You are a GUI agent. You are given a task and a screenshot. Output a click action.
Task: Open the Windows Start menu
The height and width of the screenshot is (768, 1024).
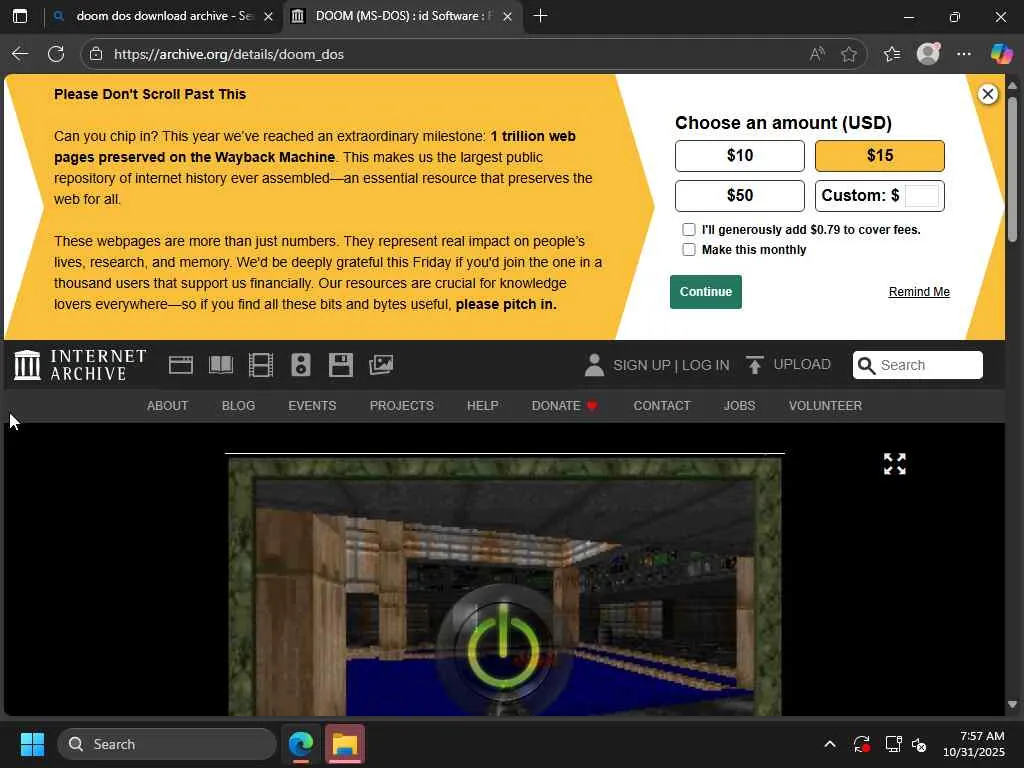(x=32, y=744)
